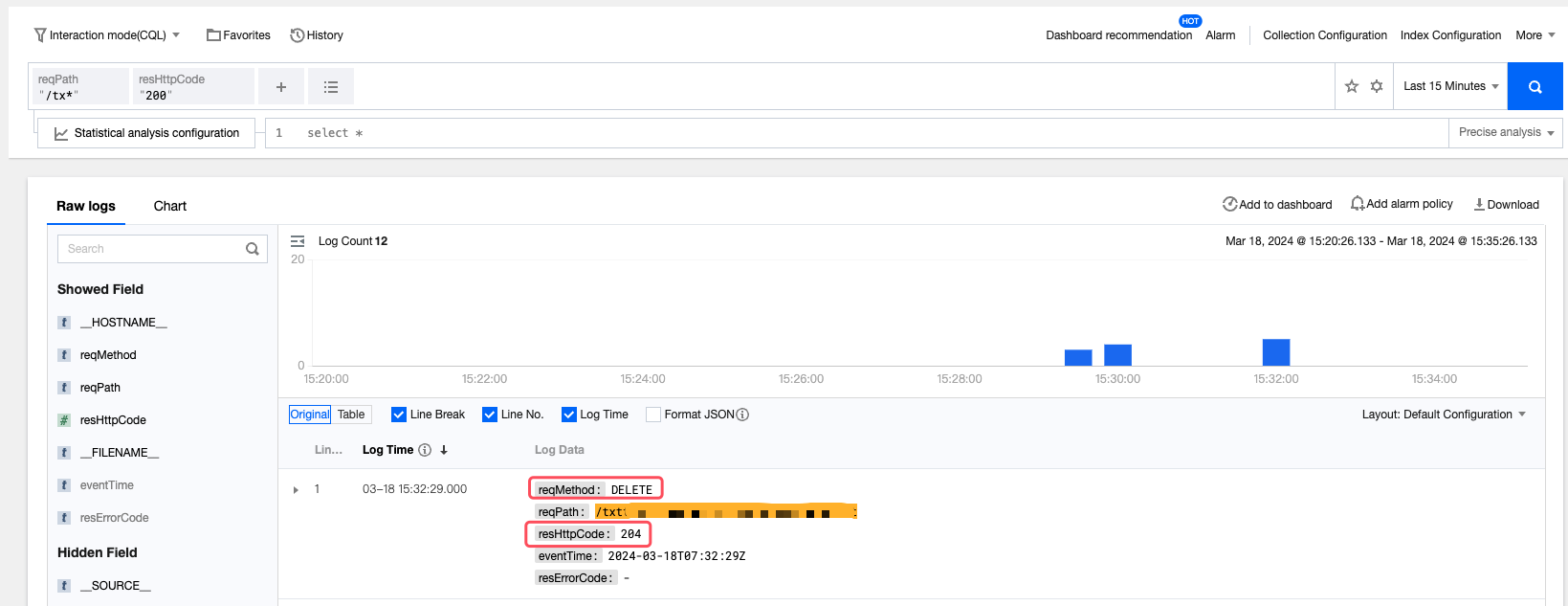
Task: Click the info icon next to Log Time
Action: (x=425, y=450)
